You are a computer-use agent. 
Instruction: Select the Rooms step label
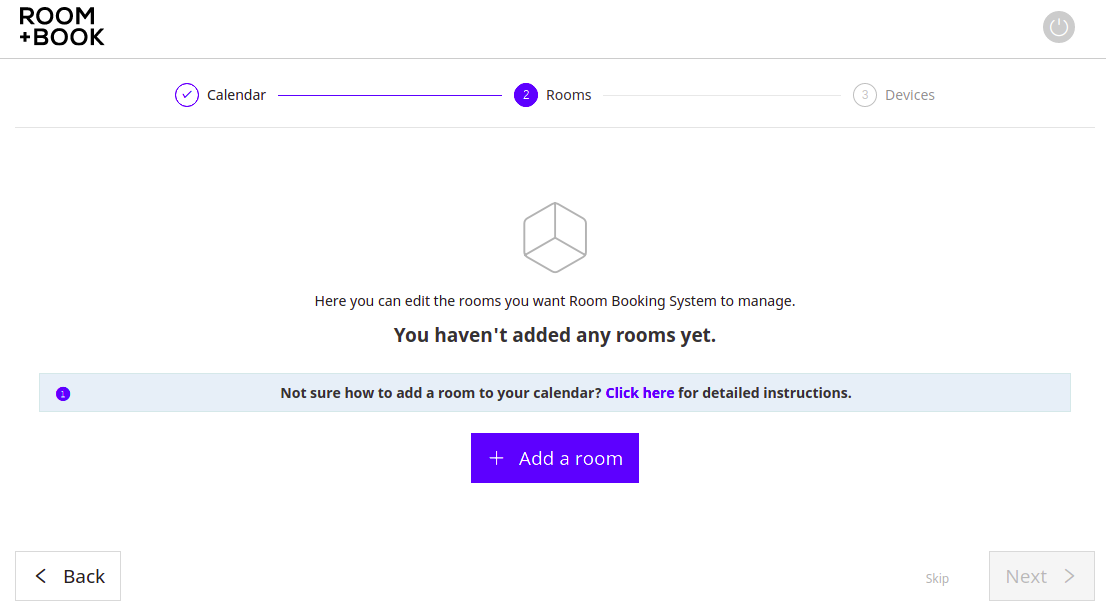click(x=569, y=95)
